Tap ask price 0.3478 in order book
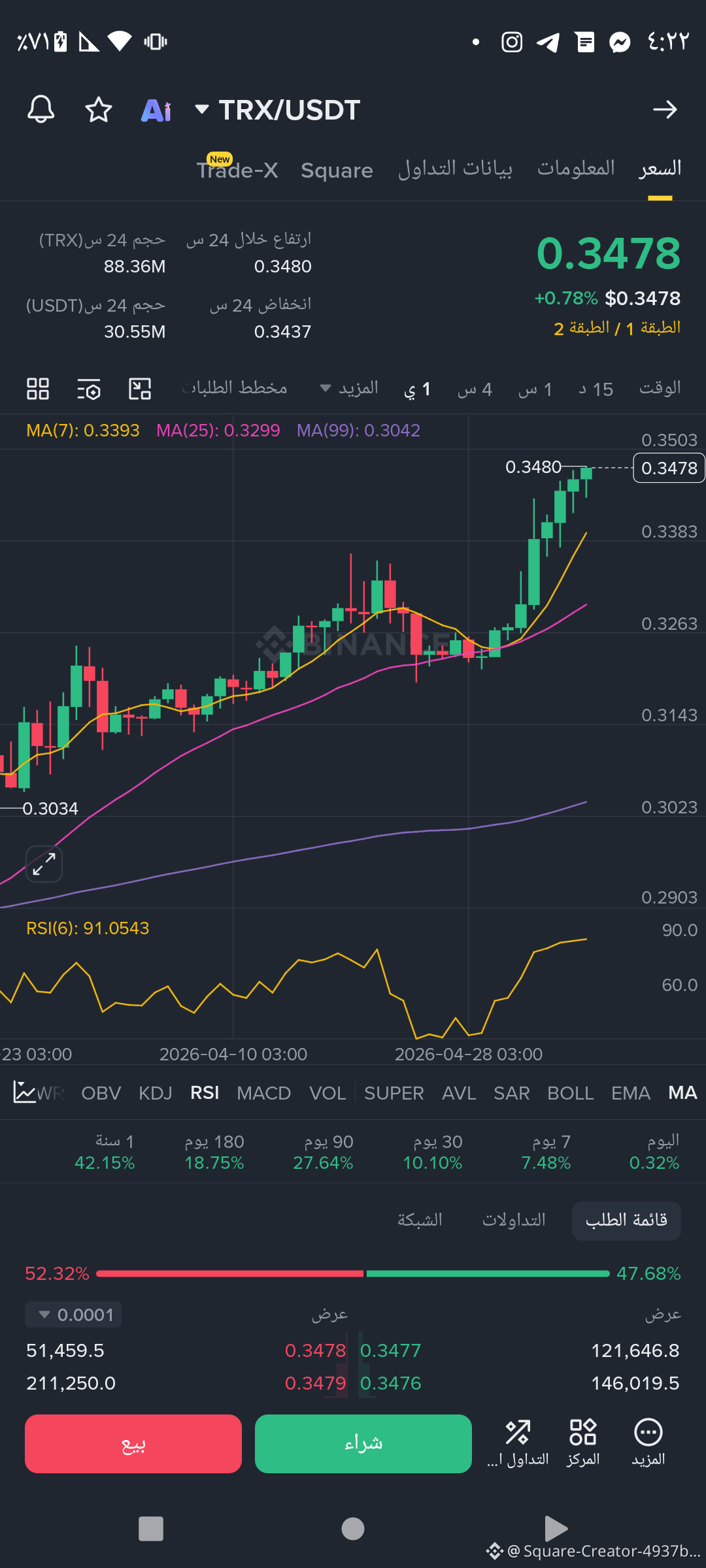706x1568 pixels. (315, 1350)
